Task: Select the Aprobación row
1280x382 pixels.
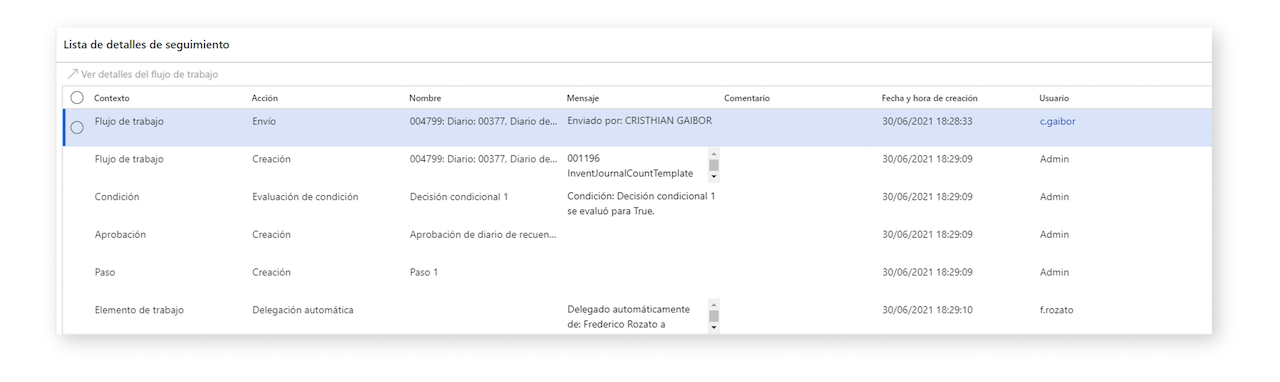Action: [637, 242]
